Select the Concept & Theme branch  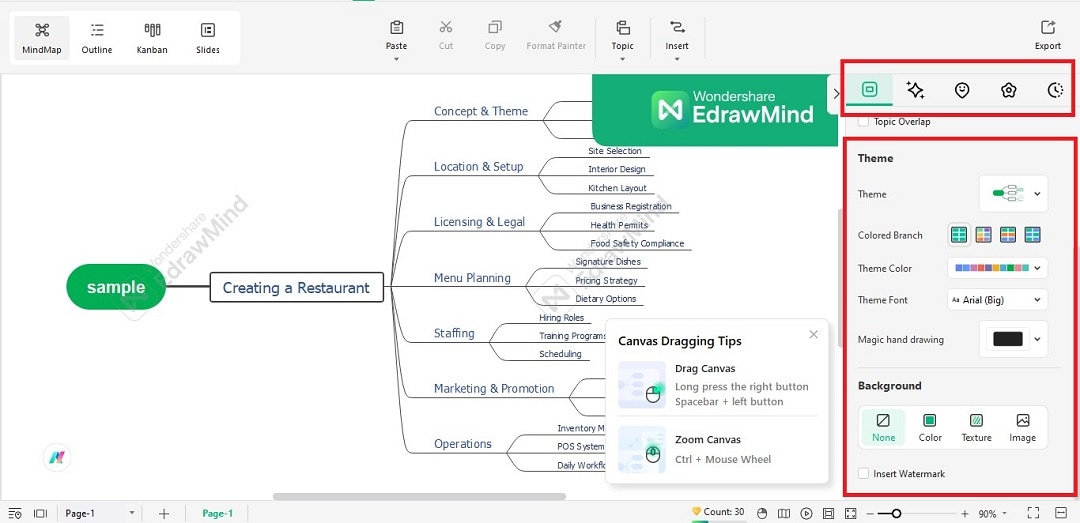(x=481, y=111)
